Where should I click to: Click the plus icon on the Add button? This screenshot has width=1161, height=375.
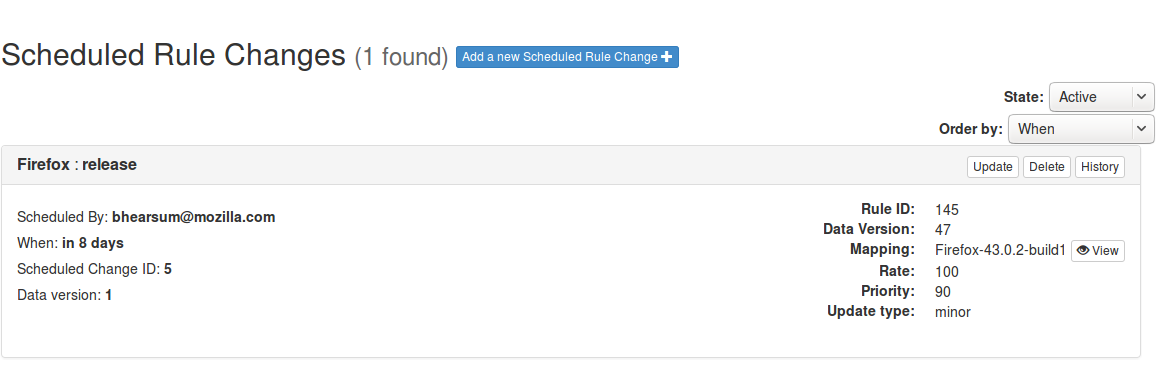click(666, 57)
